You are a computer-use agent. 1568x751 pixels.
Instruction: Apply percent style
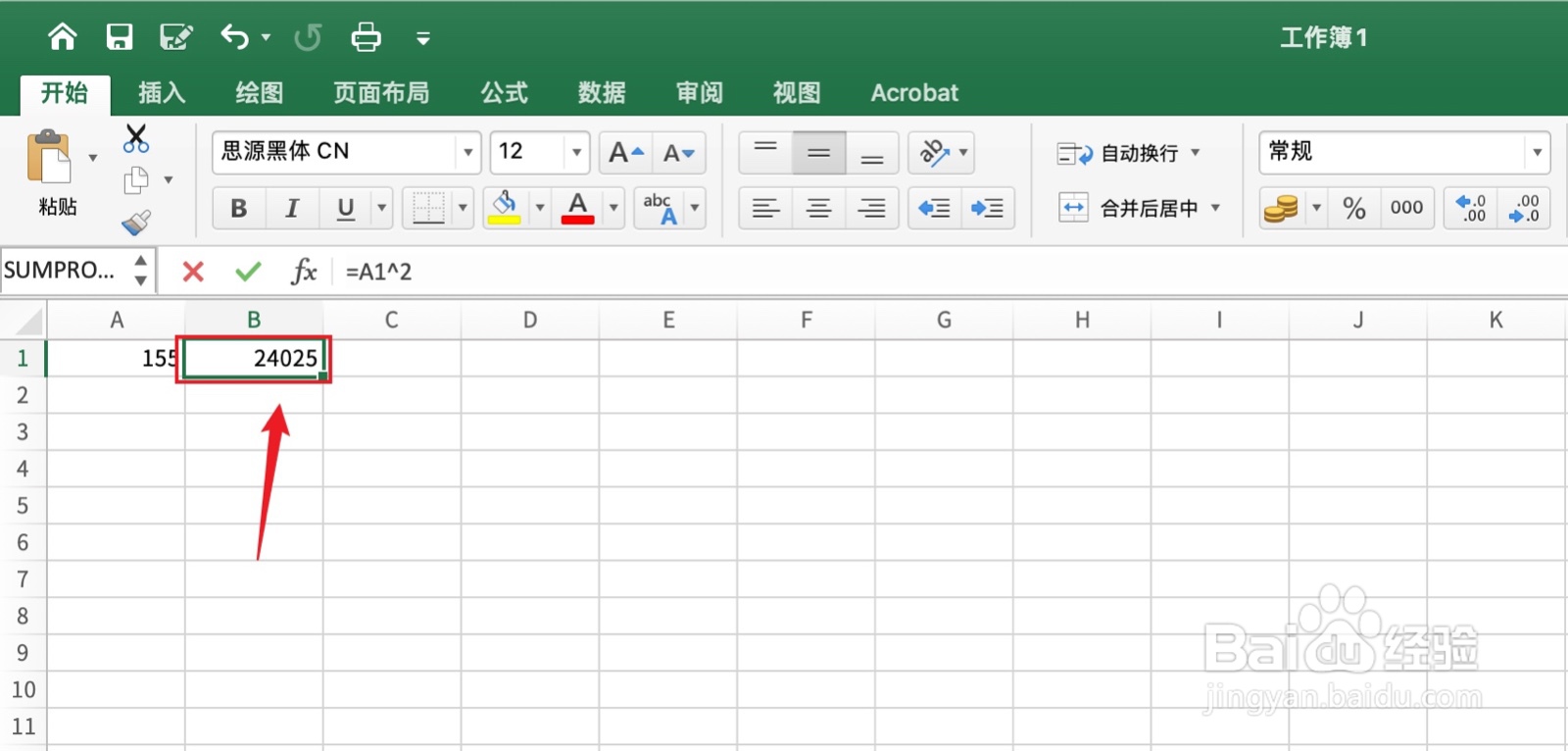click(x=1354, y=208)
